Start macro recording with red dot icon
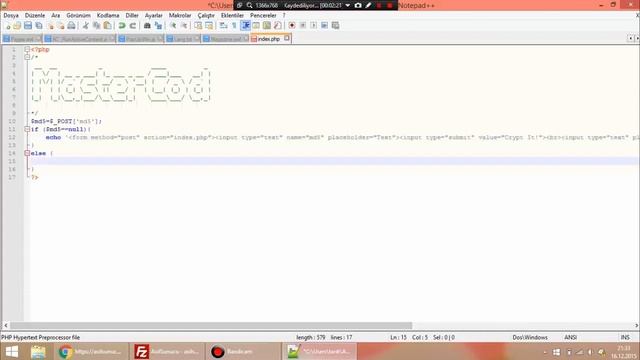The width and height of the screenshot is (640, 360). tap(292, 26)
